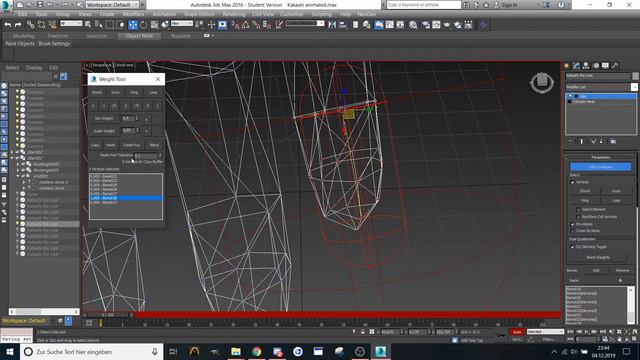
Task: Open the selection filter dropdown in toolbar
Action: tap(71, 24)
